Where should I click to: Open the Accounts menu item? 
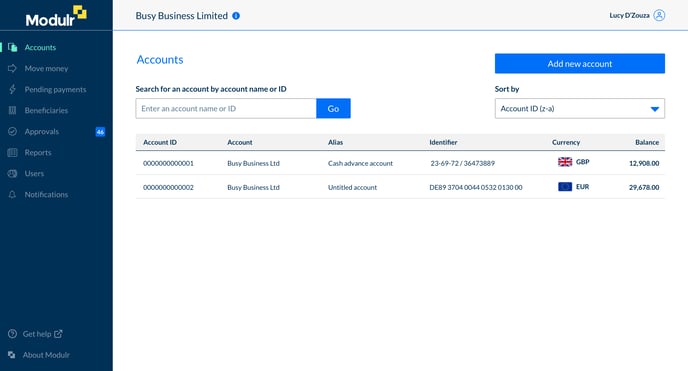40,47
